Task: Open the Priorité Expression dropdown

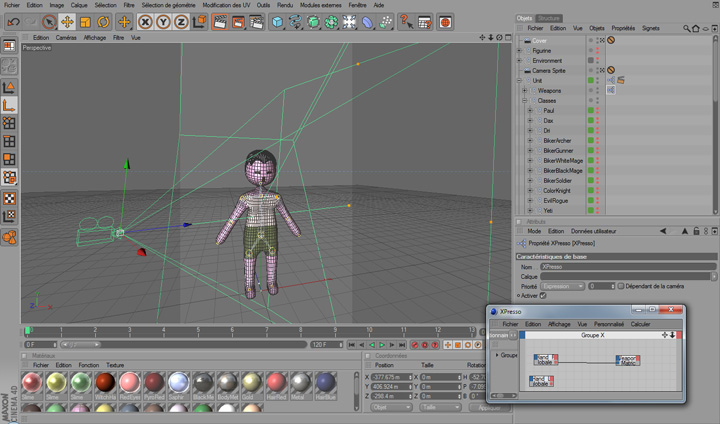Action: click(x=562, y=286)
